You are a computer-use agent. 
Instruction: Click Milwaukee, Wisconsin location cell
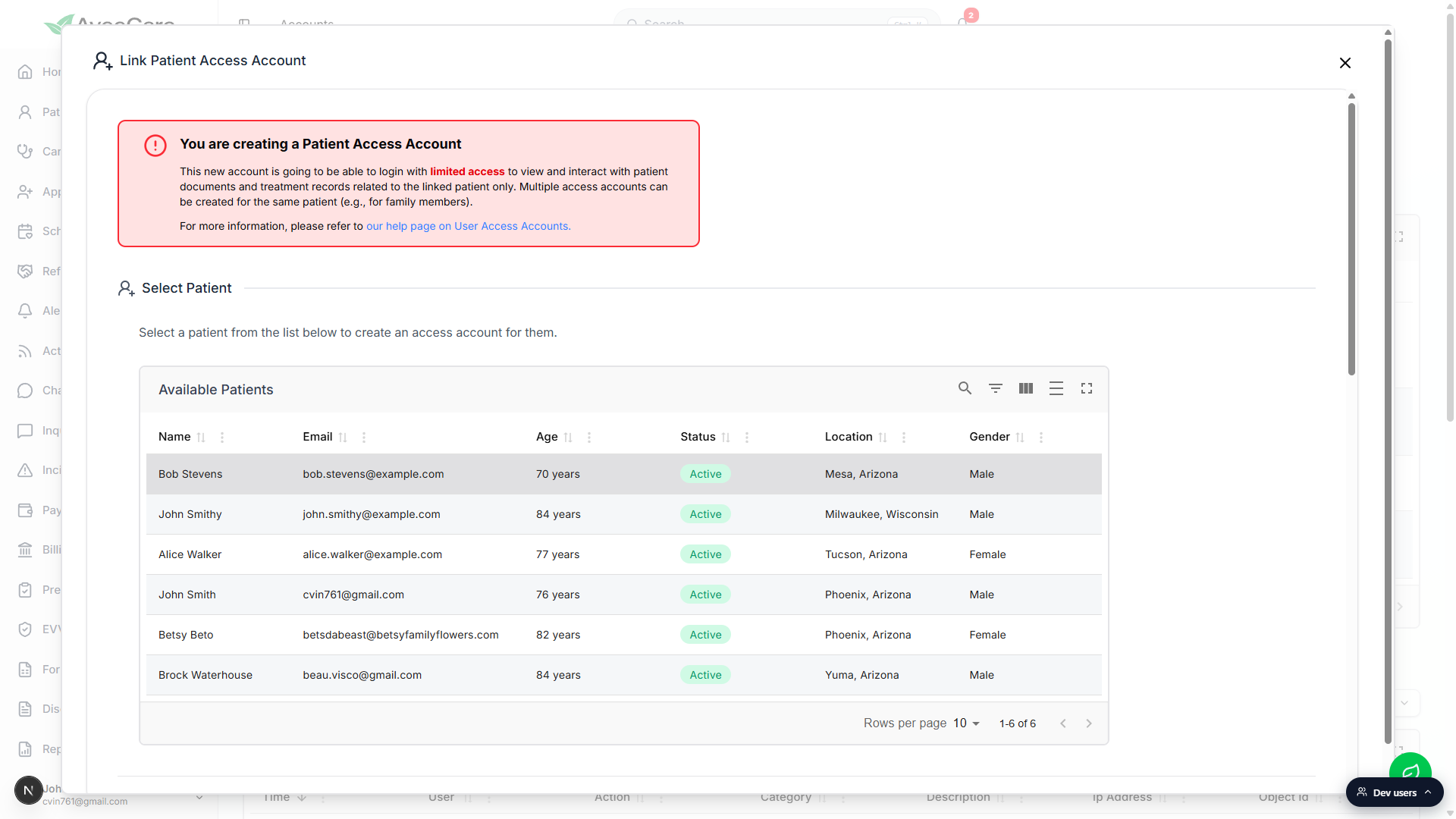click(x=881, y=514)
